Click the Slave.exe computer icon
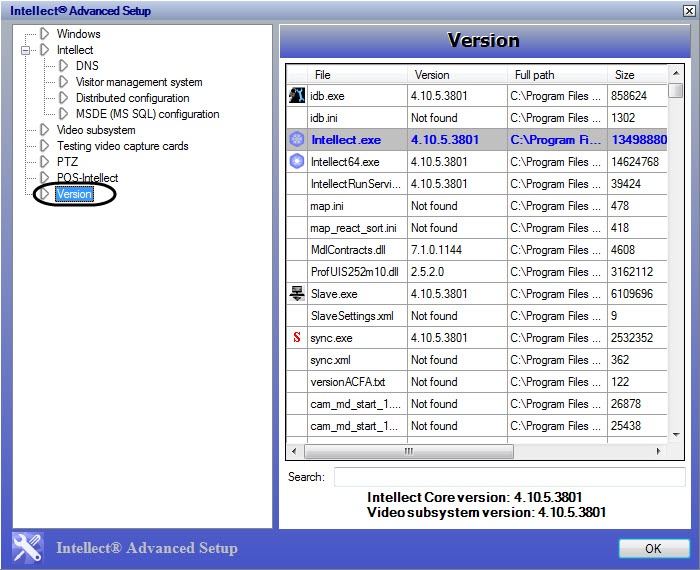 pyautogui.click(x=297, y=294)
